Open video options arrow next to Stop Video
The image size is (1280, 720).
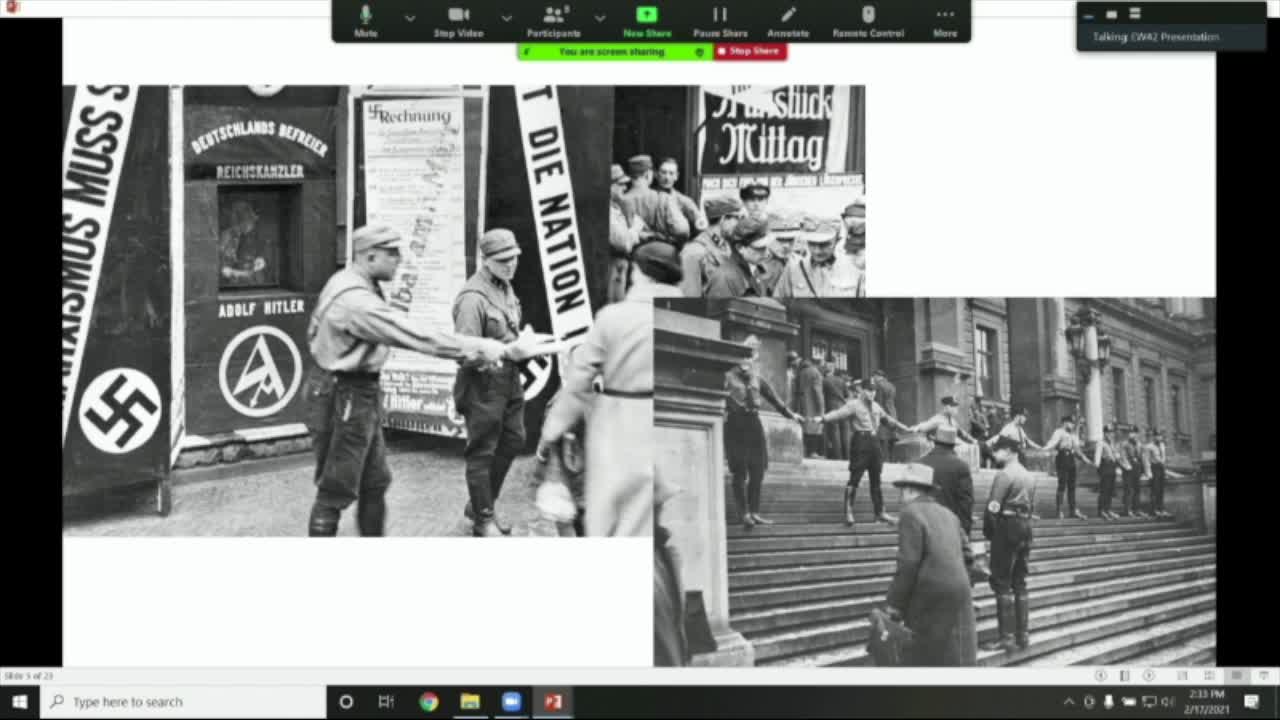[506, 17]
